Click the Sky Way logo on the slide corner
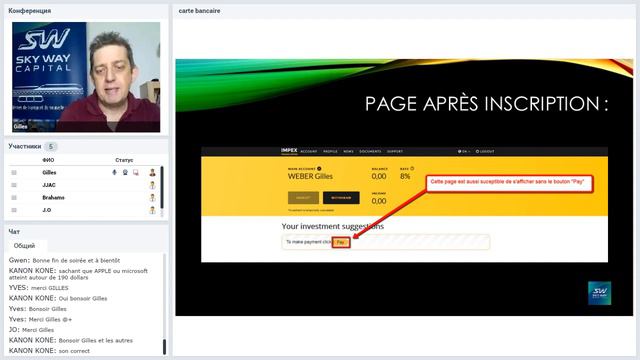Image resolution: width=640 pixels, height=360 pixels. 600,293
